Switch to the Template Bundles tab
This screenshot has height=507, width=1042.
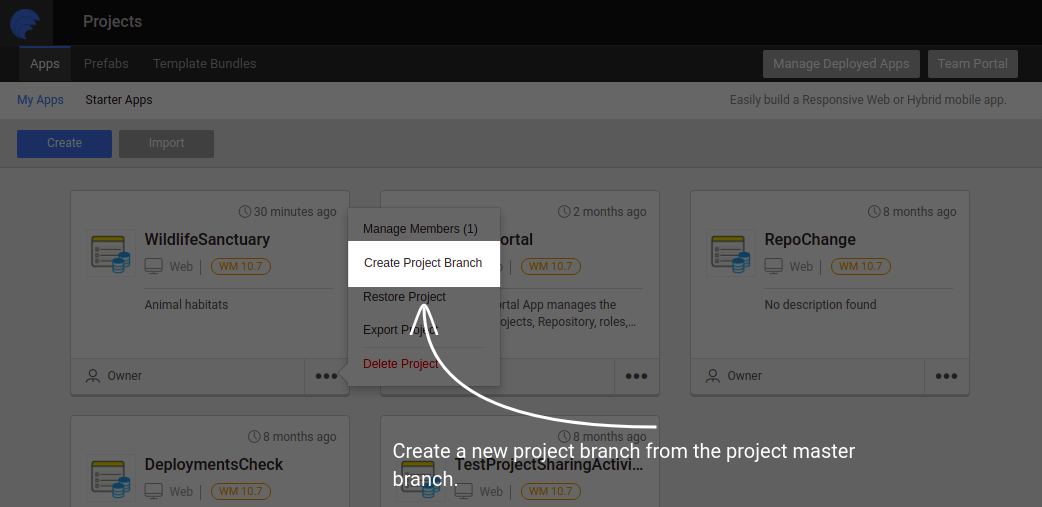[x=204, y=64]
